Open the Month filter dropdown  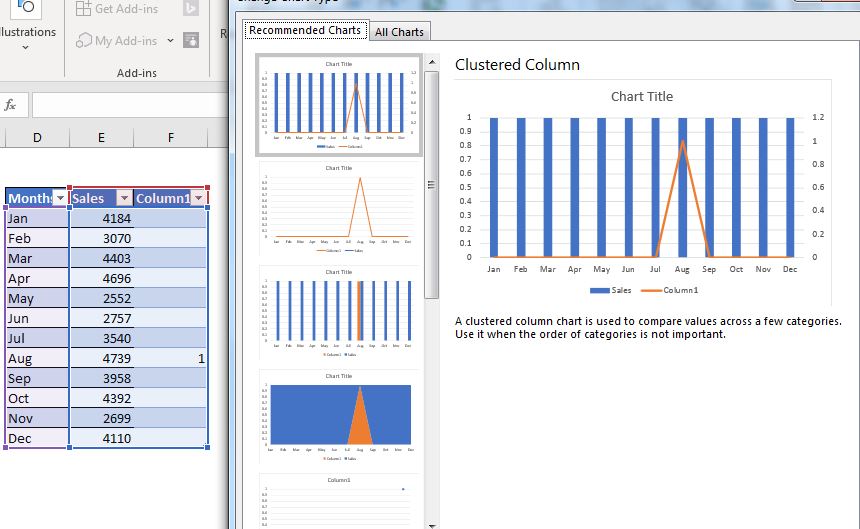pos(60,198)
